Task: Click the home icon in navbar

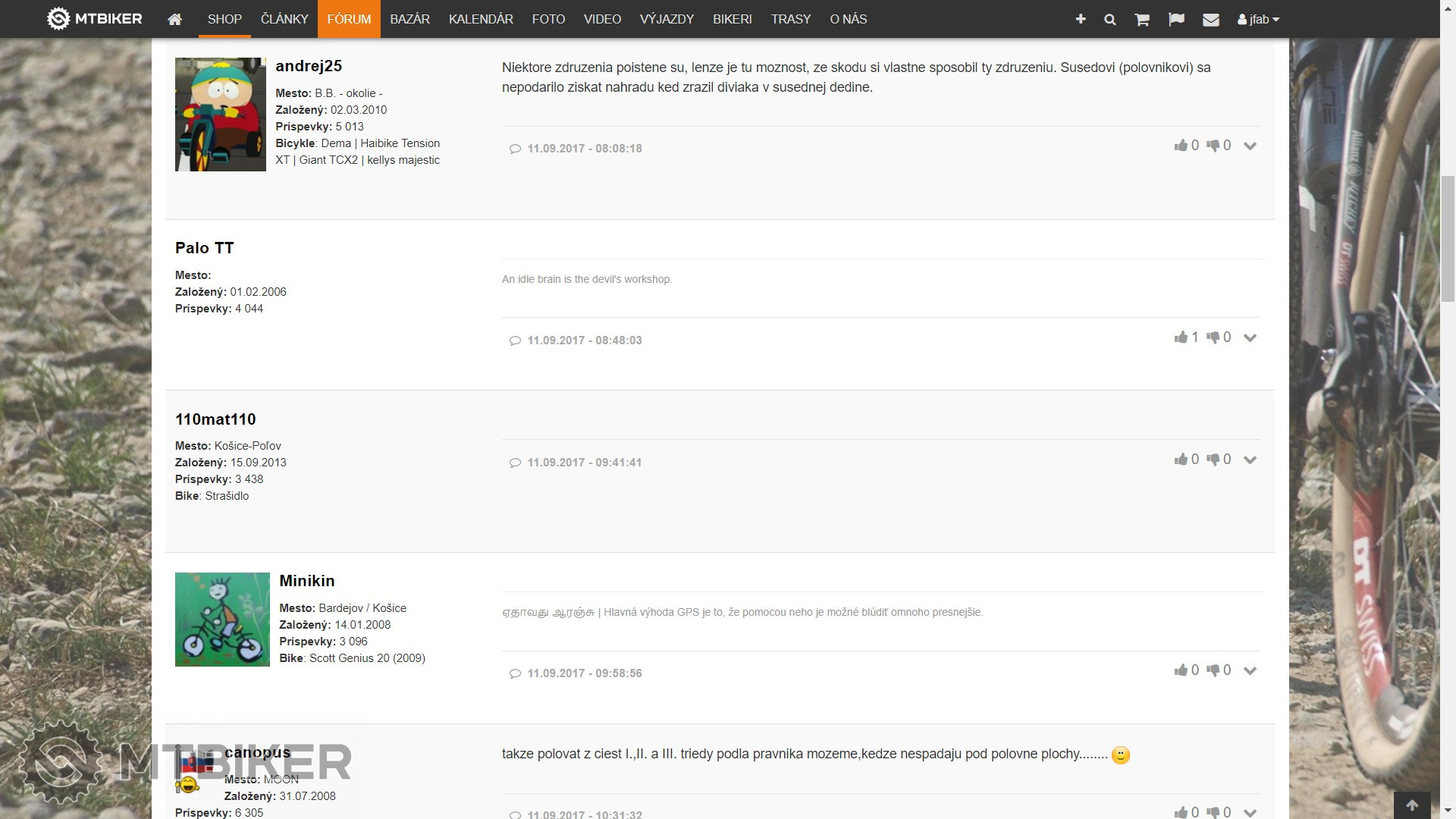Action: coord(174,19)
